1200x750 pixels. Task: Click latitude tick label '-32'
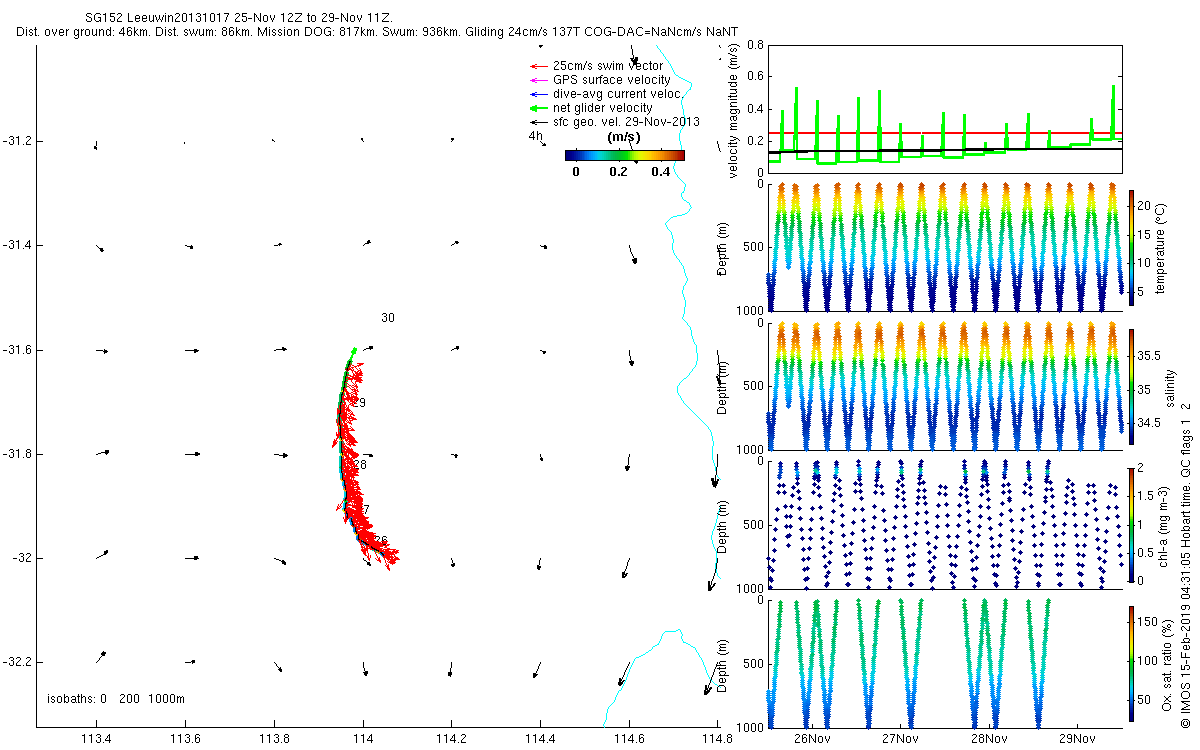[21, 558]
